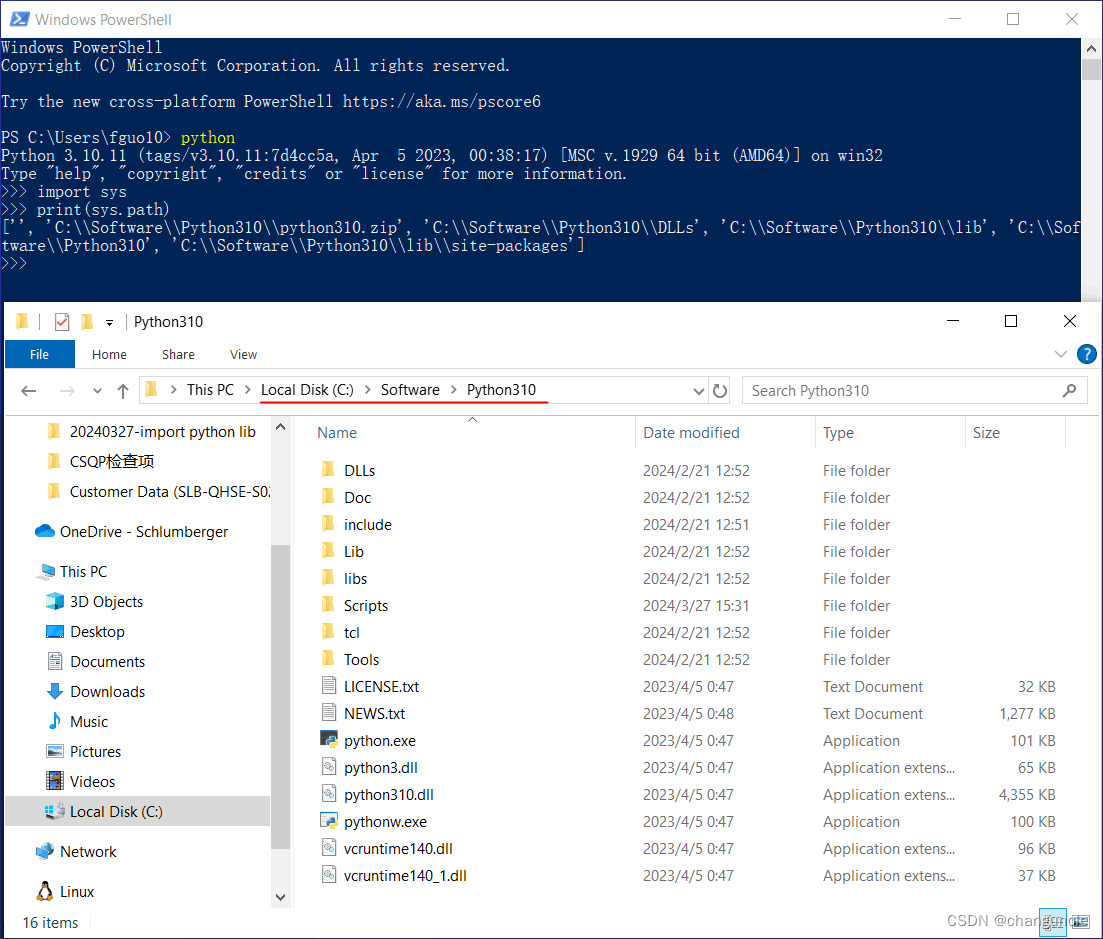Go forward with the forward arrow
1103x939 pixels.
pos(67,390)
